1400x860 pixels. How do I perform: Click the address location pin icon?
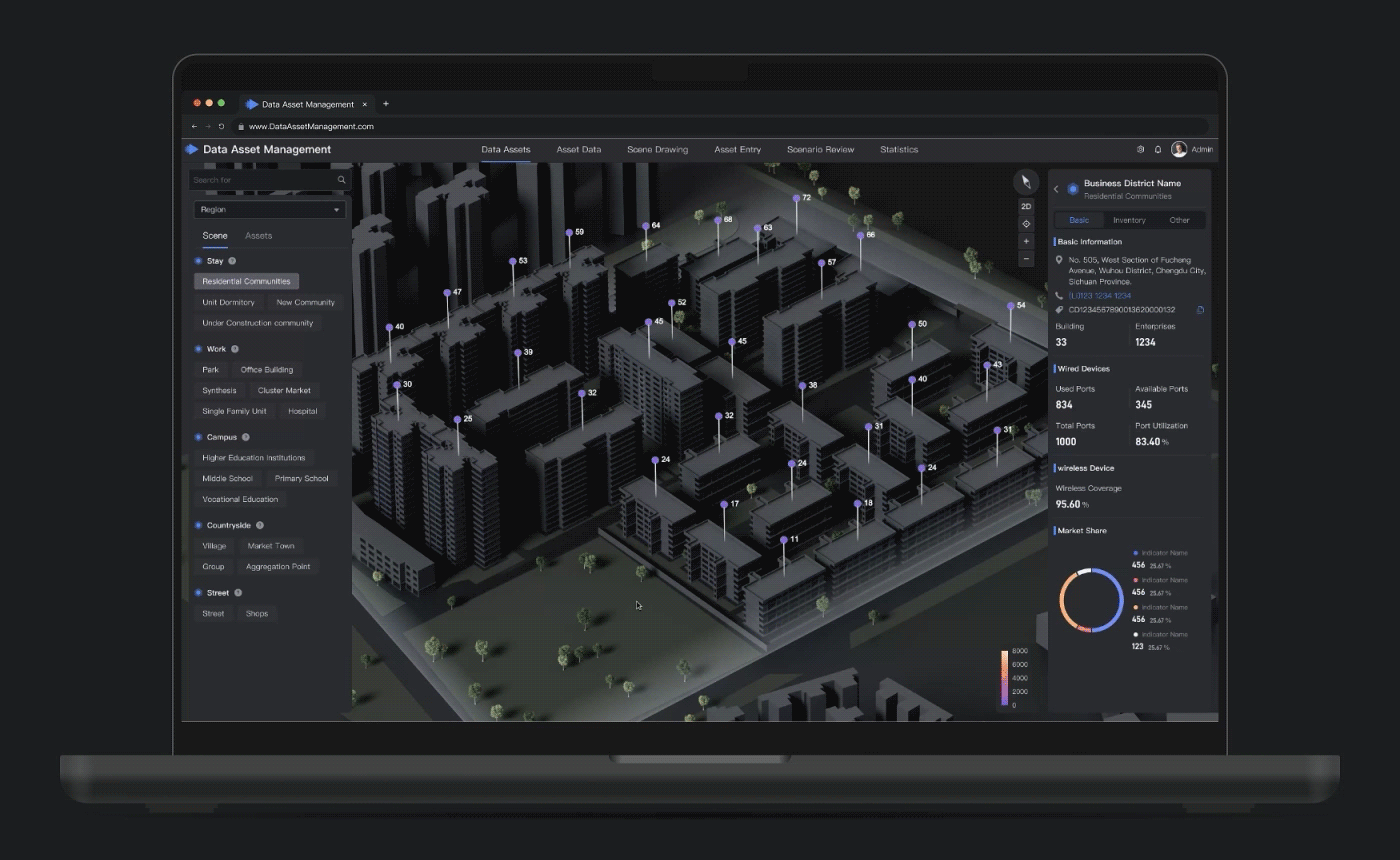point(1059,260)
